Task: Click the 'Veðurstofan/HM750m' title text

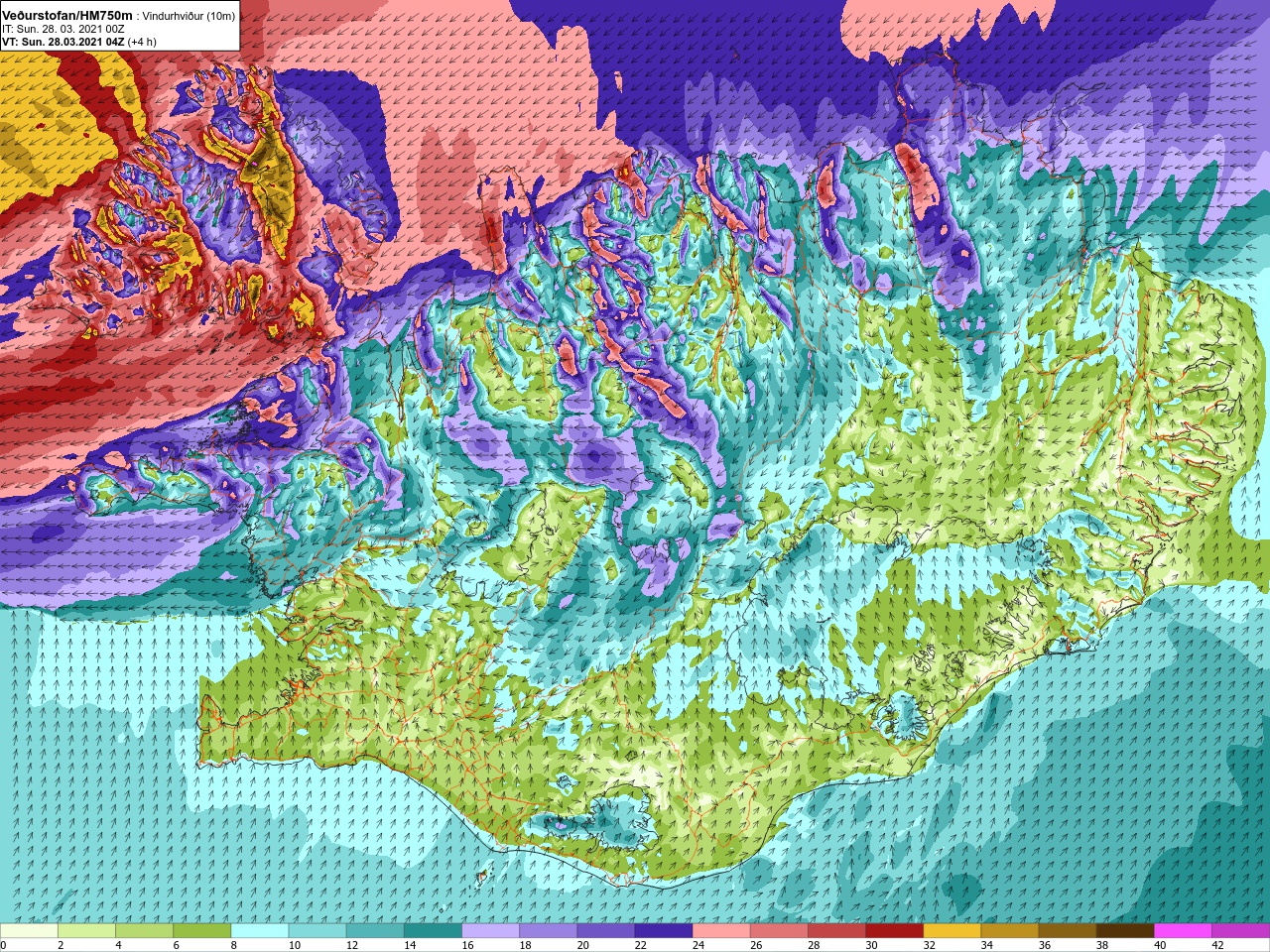Action: (x=67, y=16)
